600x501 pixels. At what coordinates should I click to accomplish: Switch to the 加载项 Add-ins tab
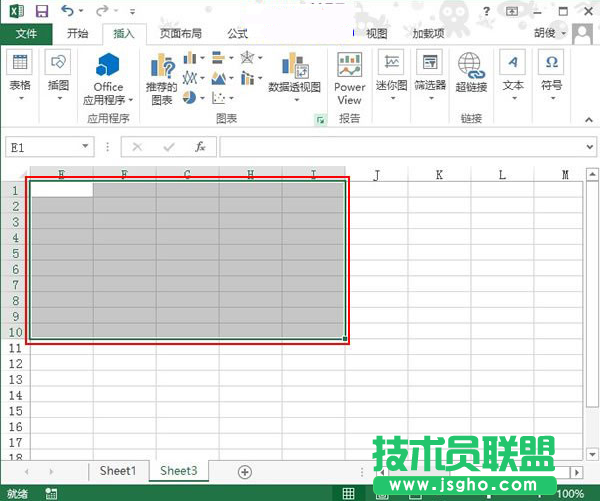(428, 34)
